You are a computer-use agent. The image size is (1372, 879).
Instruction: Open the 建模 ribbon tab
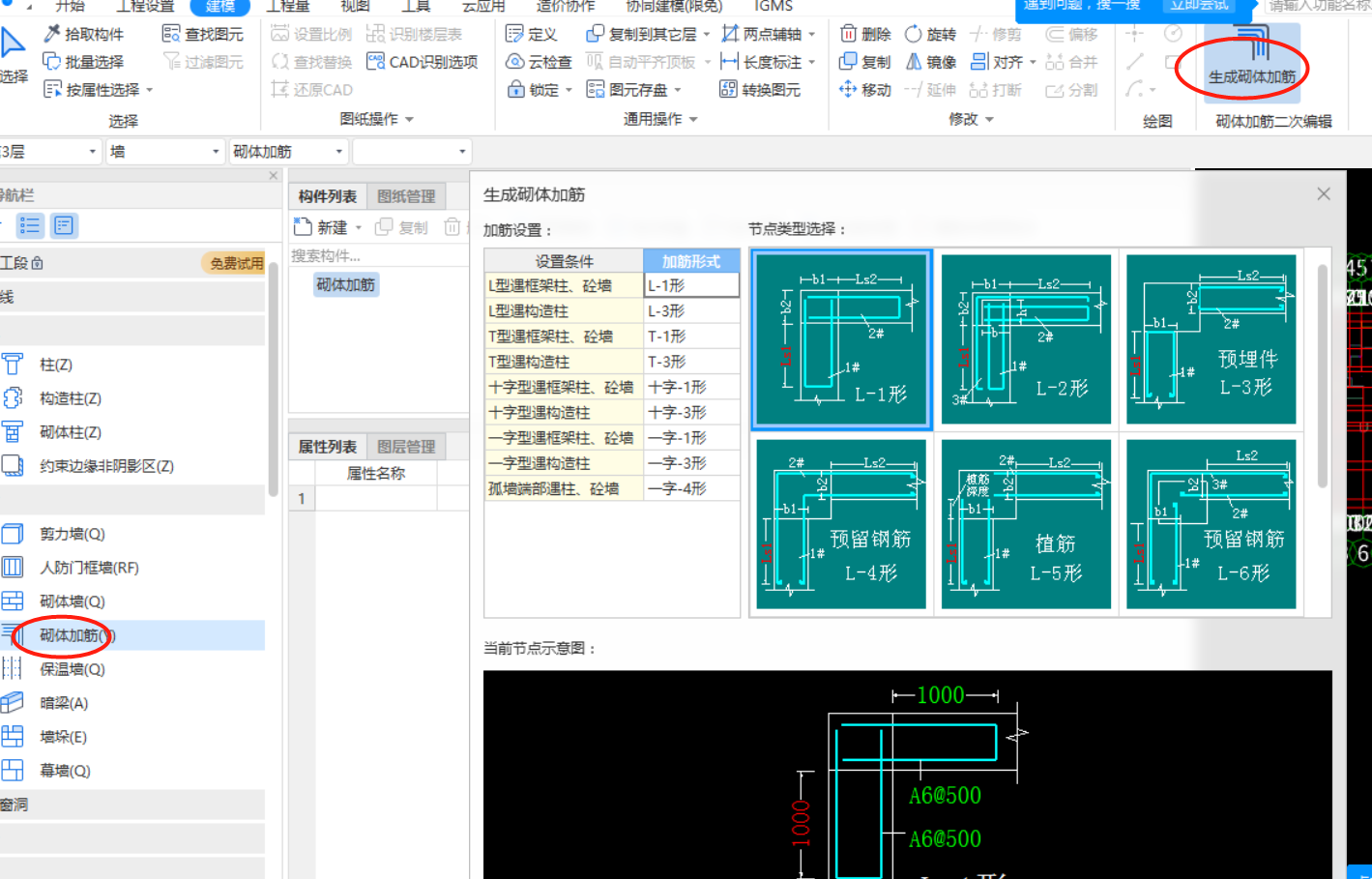(220, 6)
